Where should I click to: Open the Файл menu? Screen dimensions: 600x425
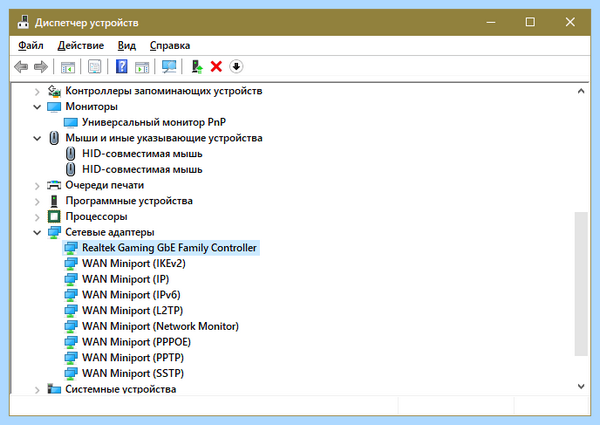31,46
